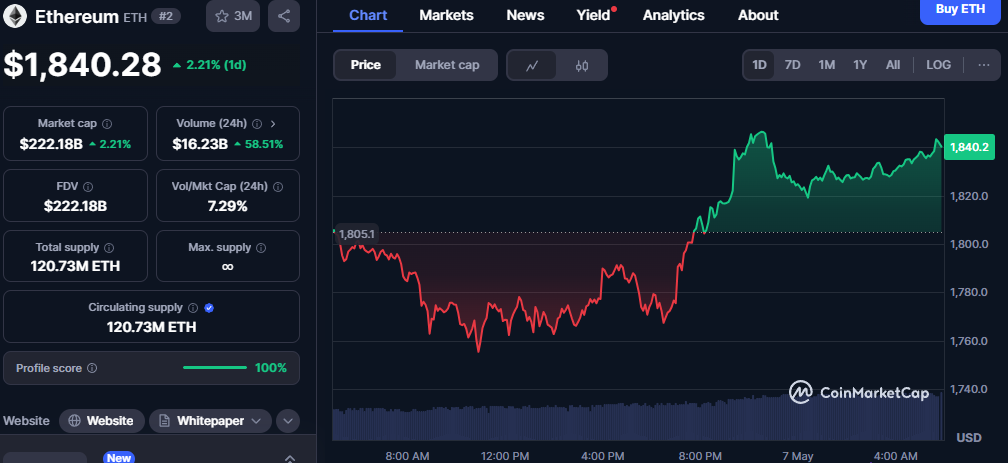The image size is (1008, 463).
Task: Click the 1,820.0 price axis label
Action: point(969,195)
